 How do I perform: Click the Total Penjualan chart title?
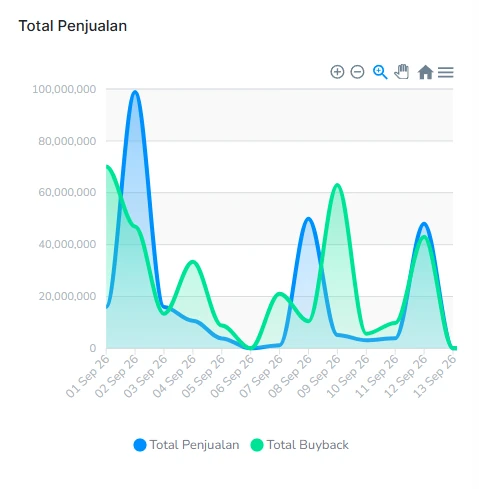point(73,26)
